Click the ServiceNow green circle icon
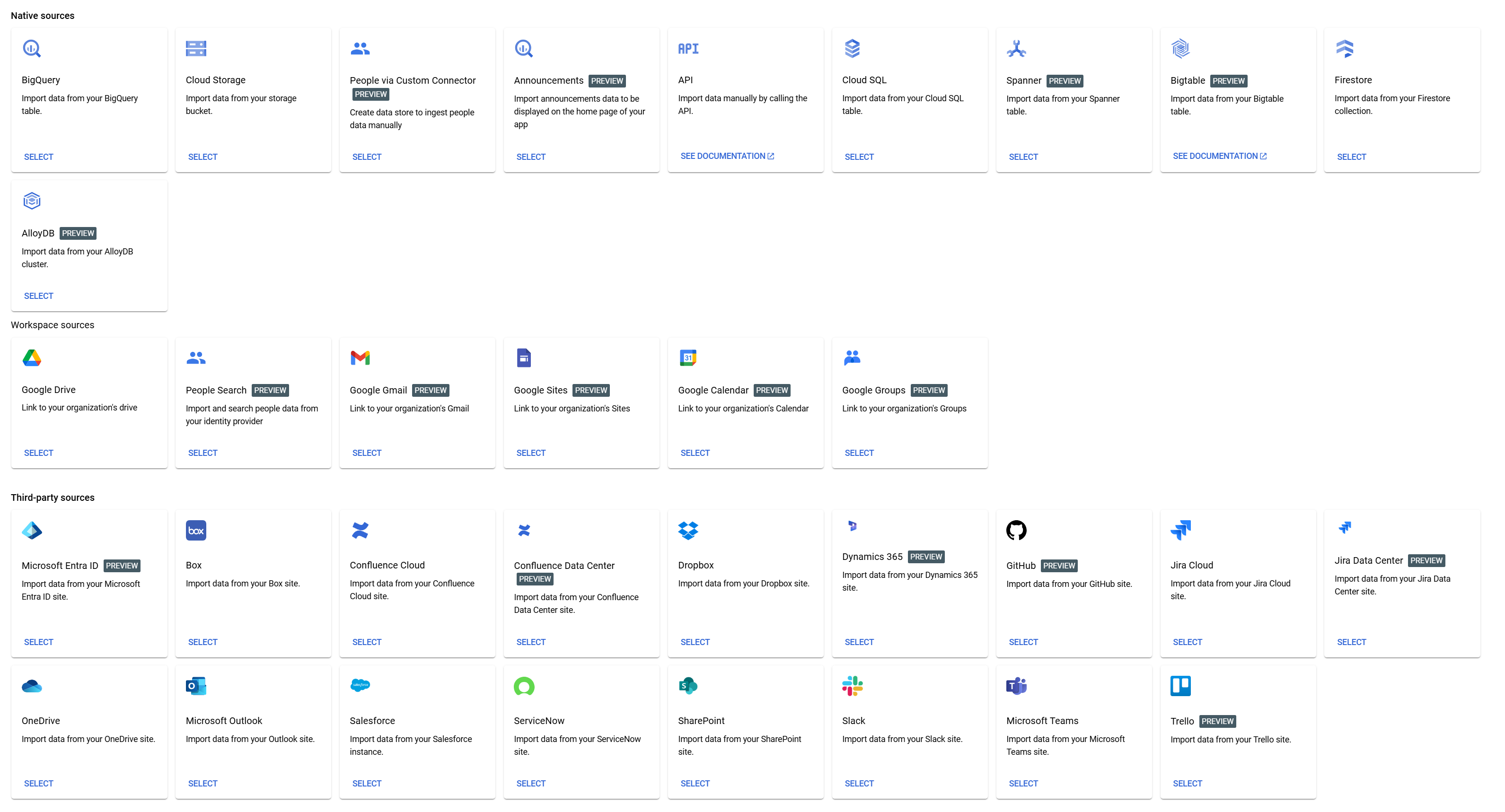This screenshot has height=812, width=1505. (524, 686)
